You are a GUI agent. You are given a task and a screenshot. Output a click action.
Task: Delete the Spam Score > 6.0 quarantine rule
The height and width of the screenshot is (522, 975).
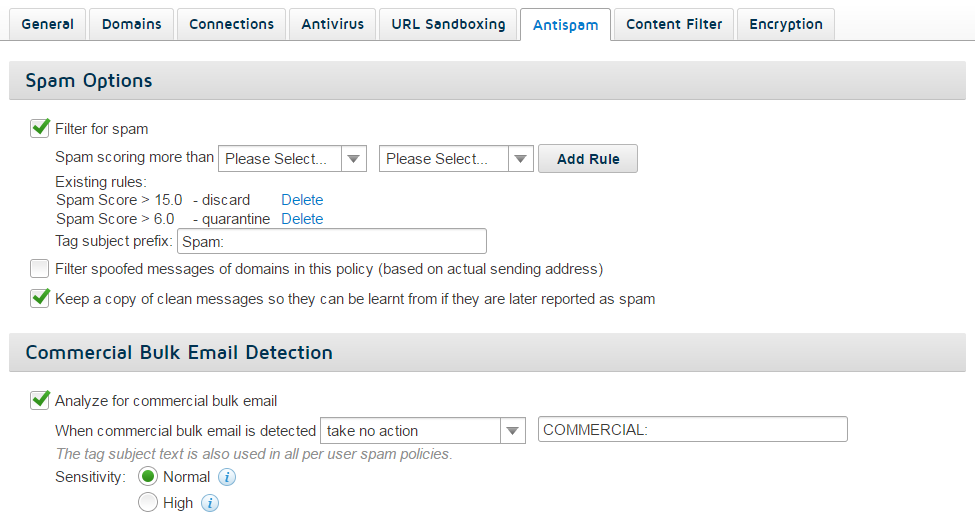[x=302, y=219]
